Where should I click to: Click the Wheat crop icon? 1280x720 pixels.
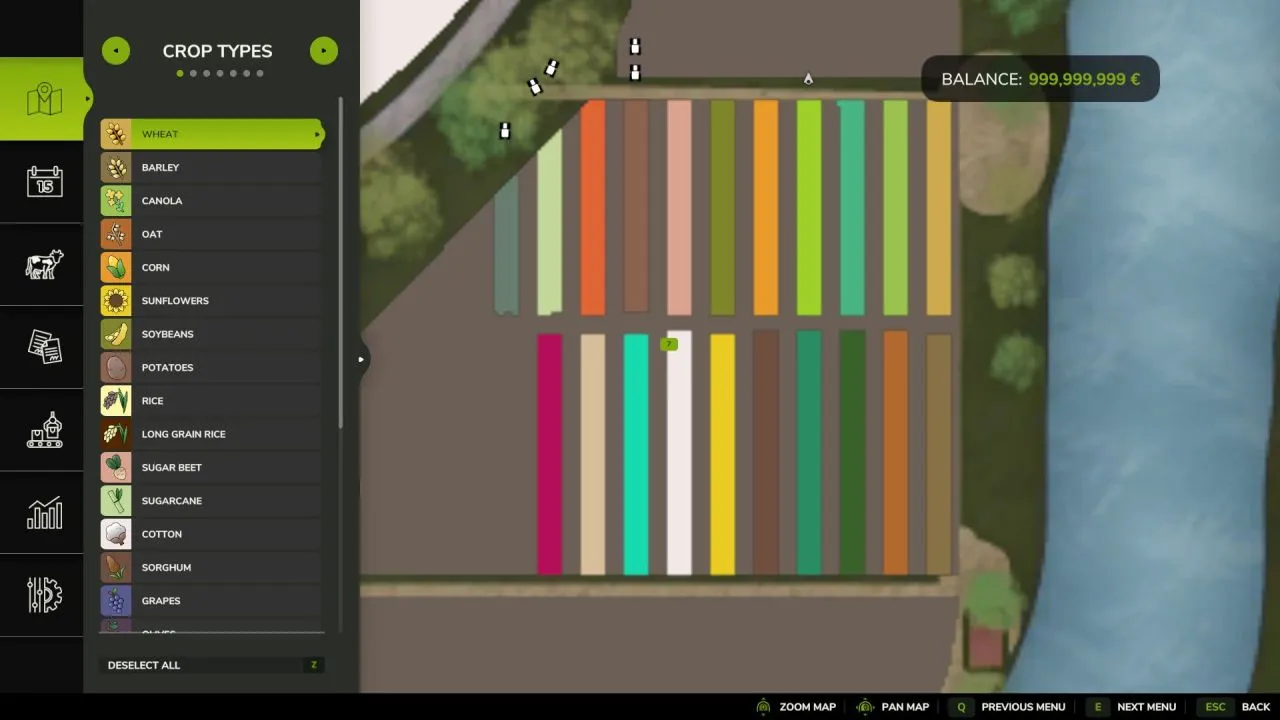click(x=115, y=133)
